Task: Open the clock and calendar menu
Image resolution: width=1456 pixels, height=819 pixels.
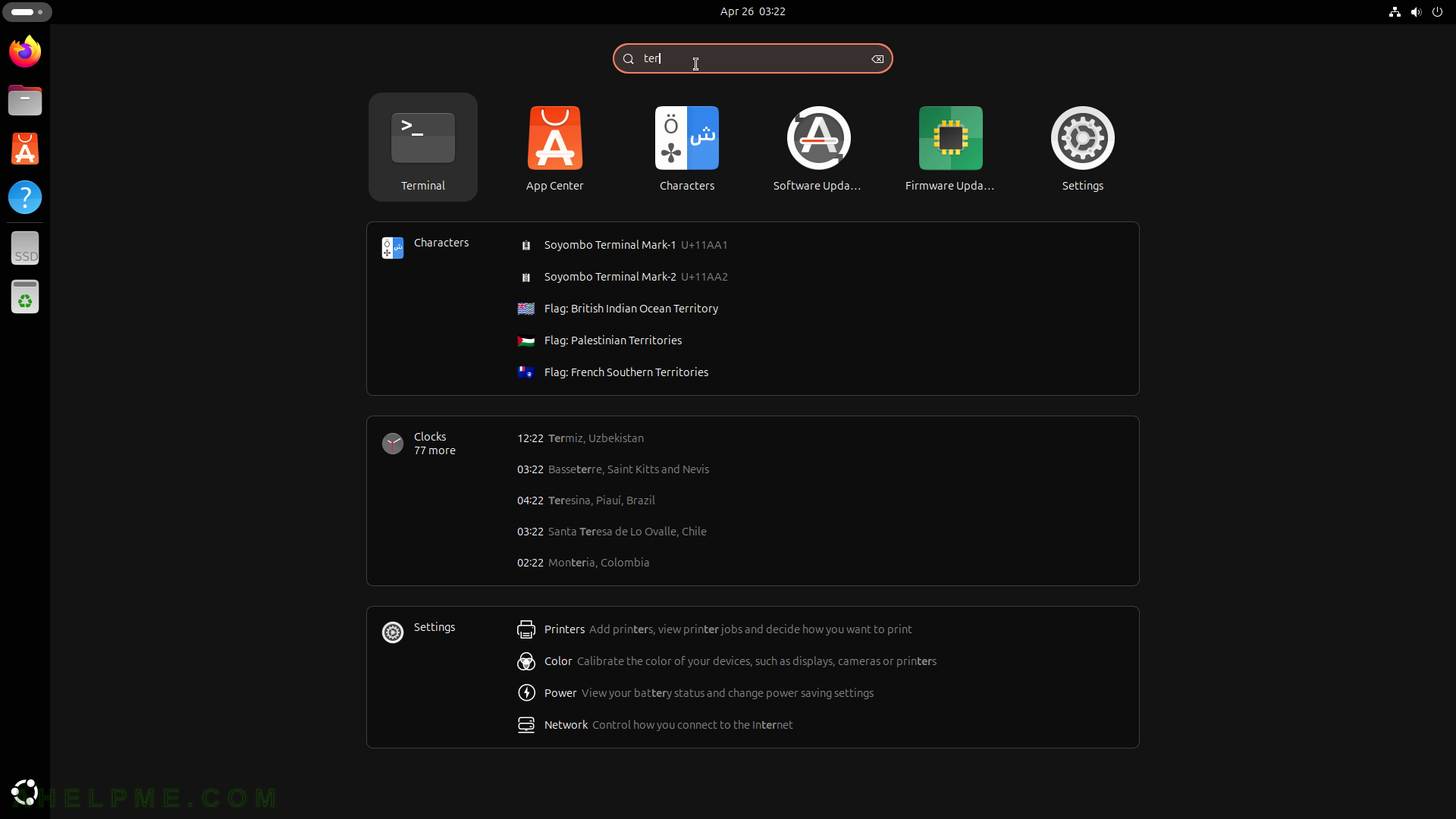Action: click(x=752, y=11)
